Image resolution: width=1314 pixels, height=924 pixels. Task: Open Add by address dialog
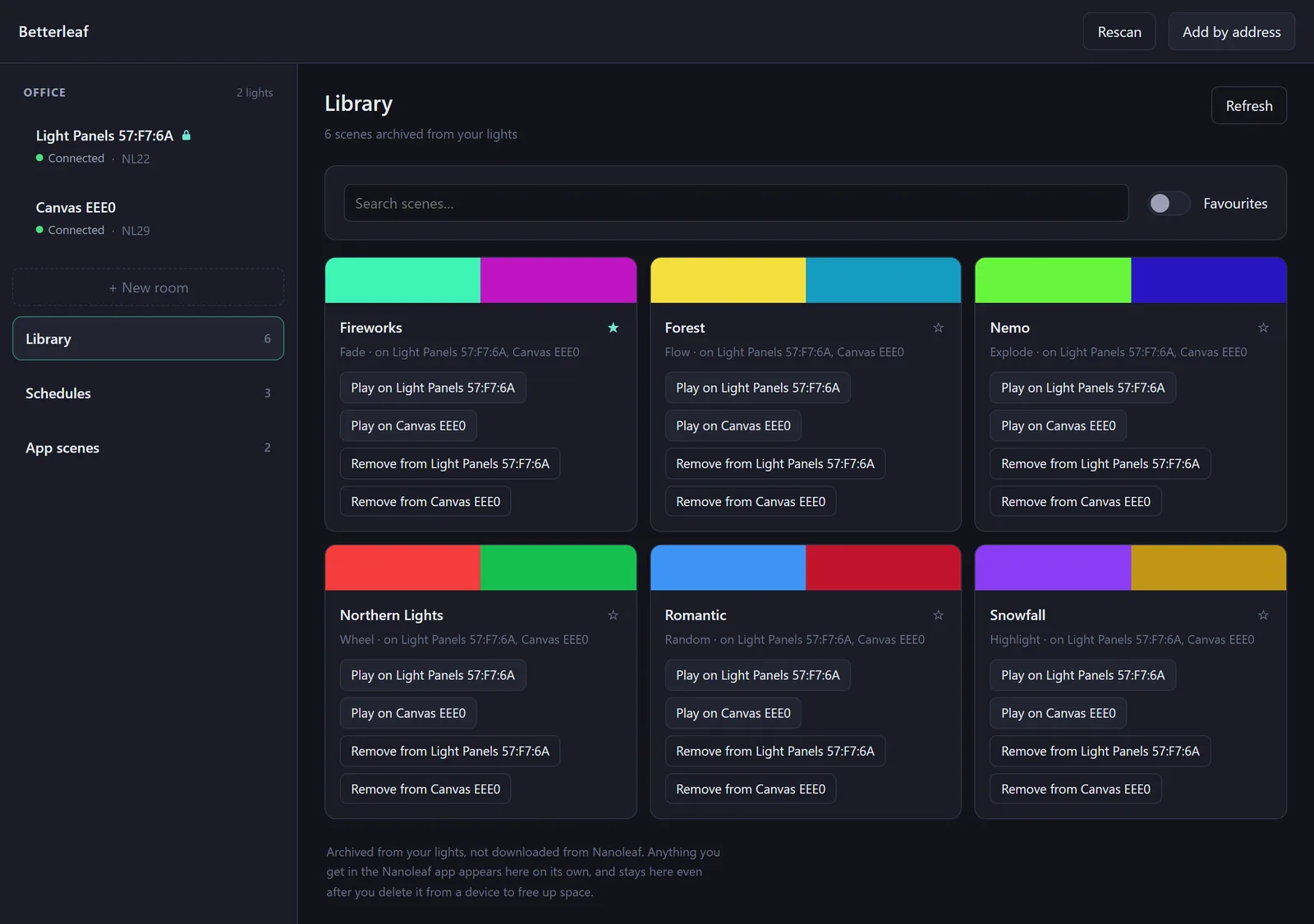[x=1231, y=31]
